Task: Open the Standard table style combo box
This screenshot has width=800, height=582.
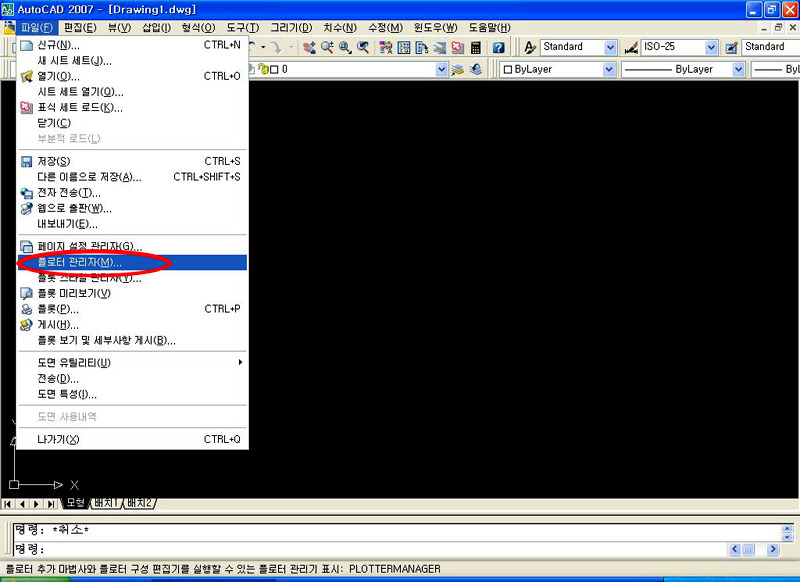Action: click(x=770, y=47)
